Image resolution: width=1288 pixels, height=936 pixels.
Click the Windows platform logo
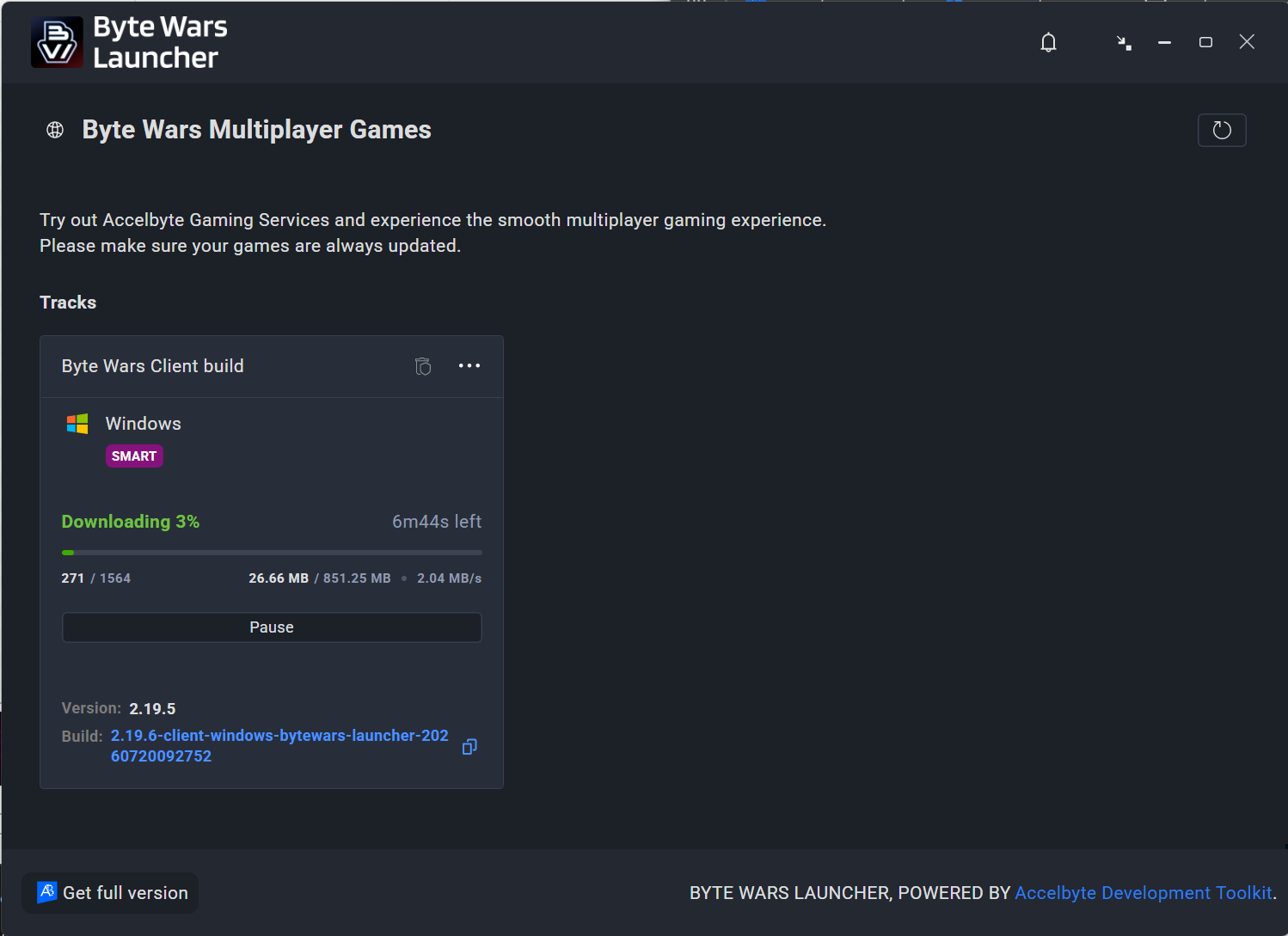(x=77, y=424)
